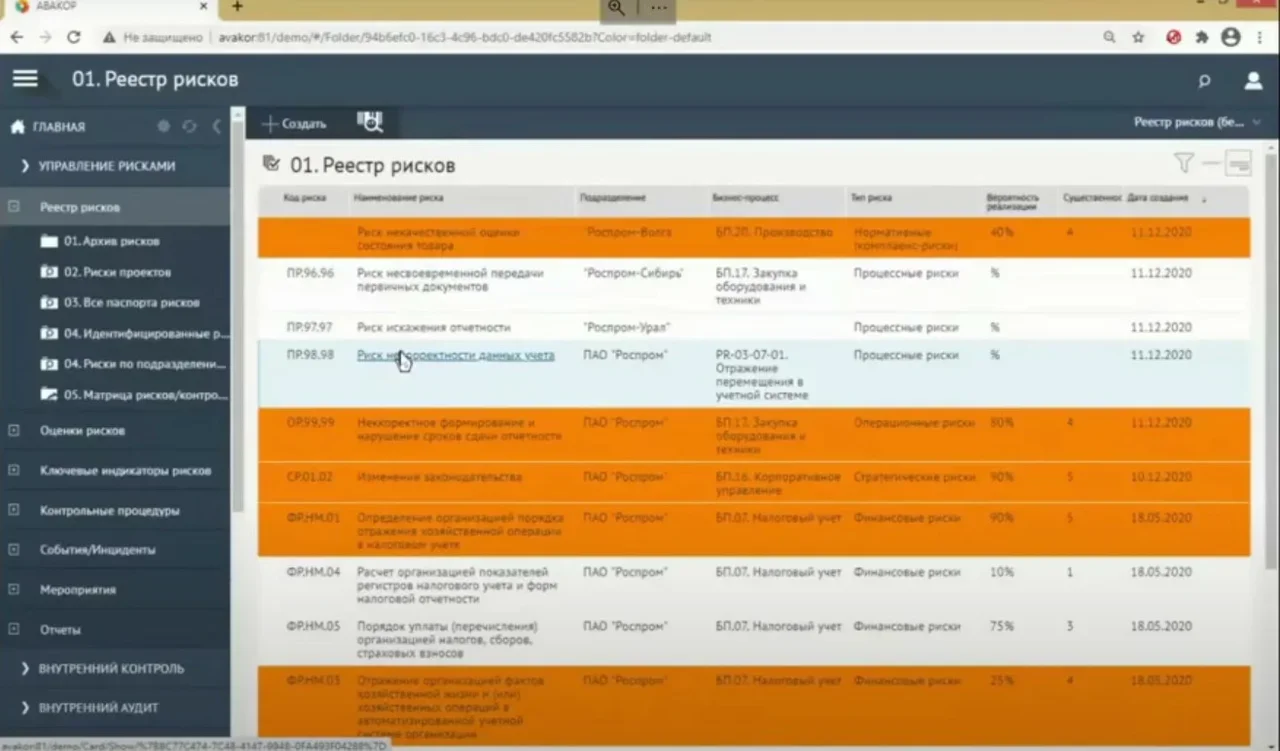This screenshot has height=751, width=1280.
Task: Open 04. Идентифицированные folder icon
Action: click(49, 333)
